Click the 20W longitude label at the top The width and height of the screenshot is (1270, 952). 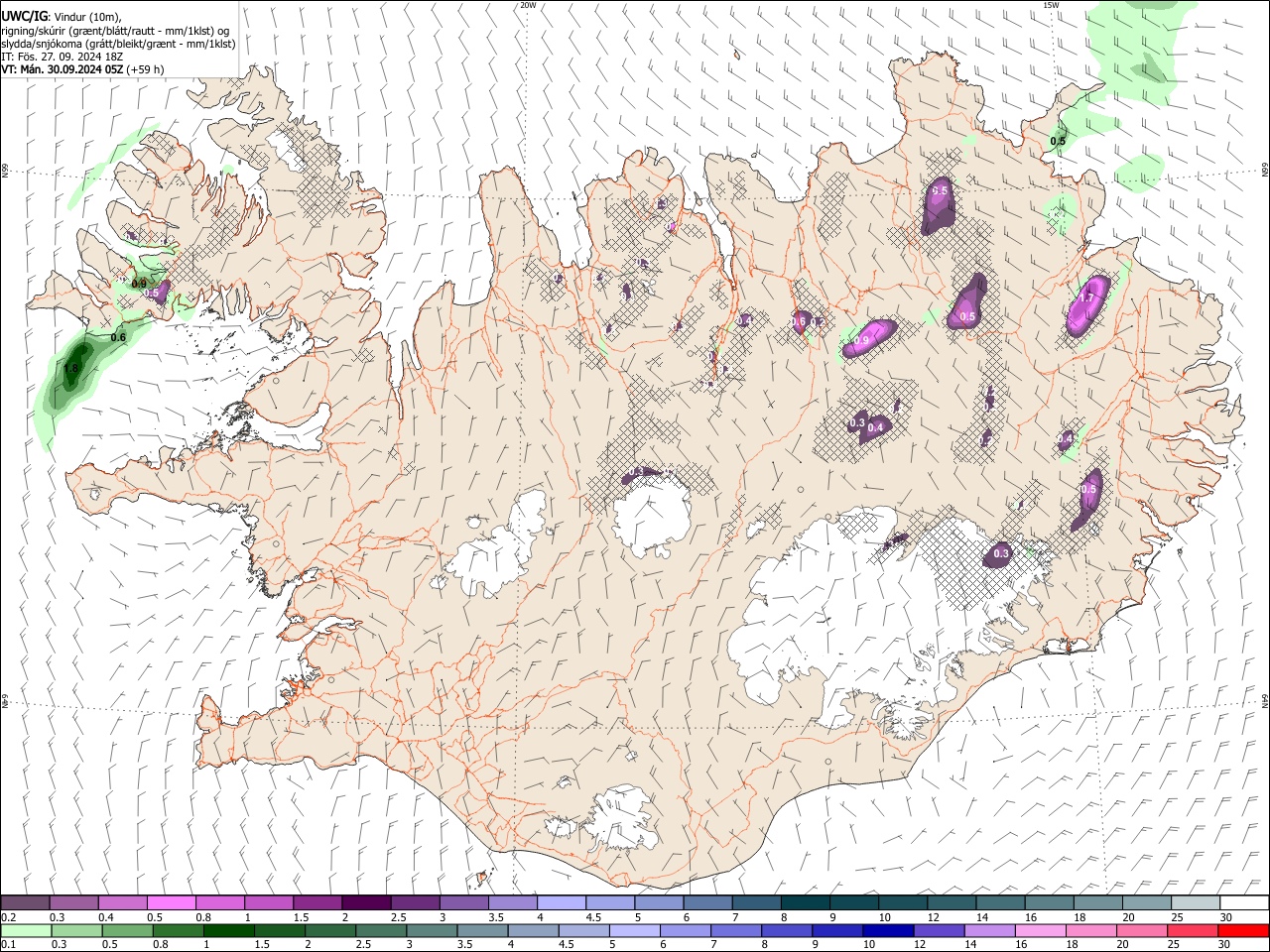pyautogui.click(x=528, y=5)
